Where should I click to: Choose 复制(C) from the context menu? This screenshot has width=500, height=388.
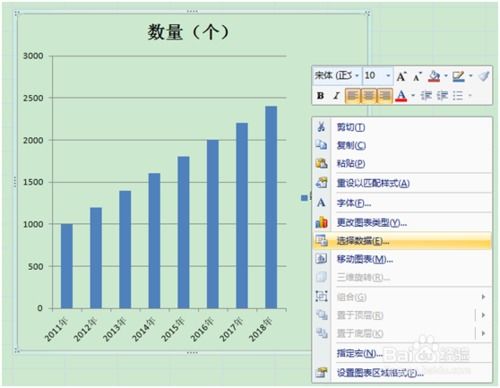coord(402,145)
